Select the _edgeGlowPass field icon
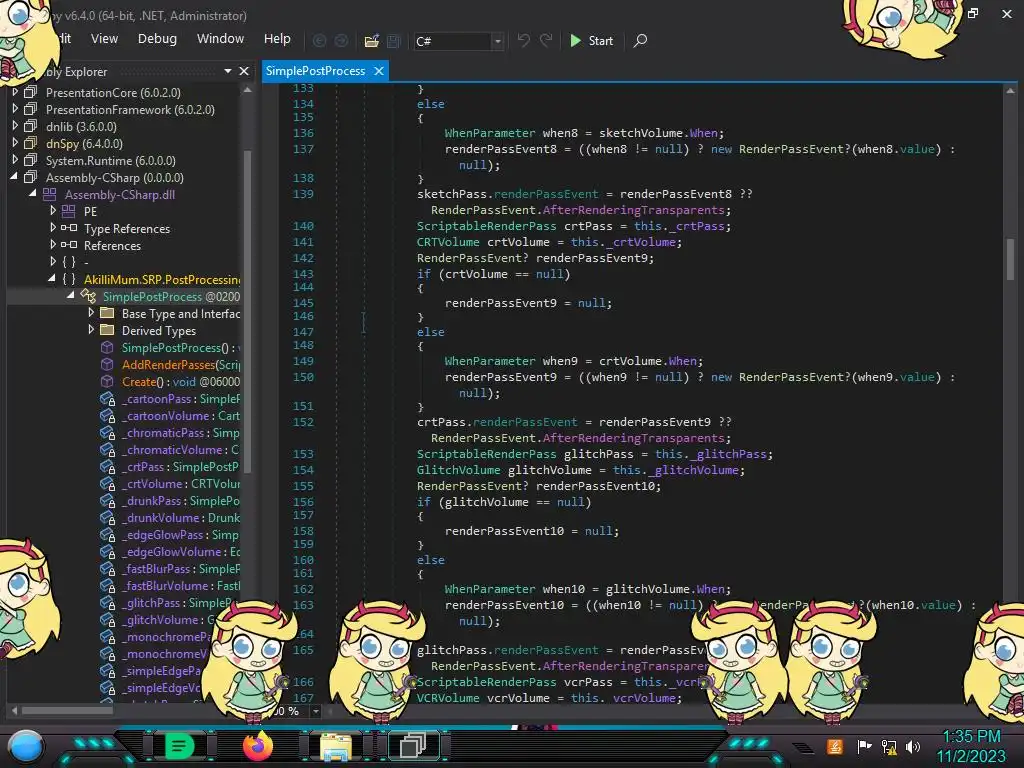 [x=107, y=534]
